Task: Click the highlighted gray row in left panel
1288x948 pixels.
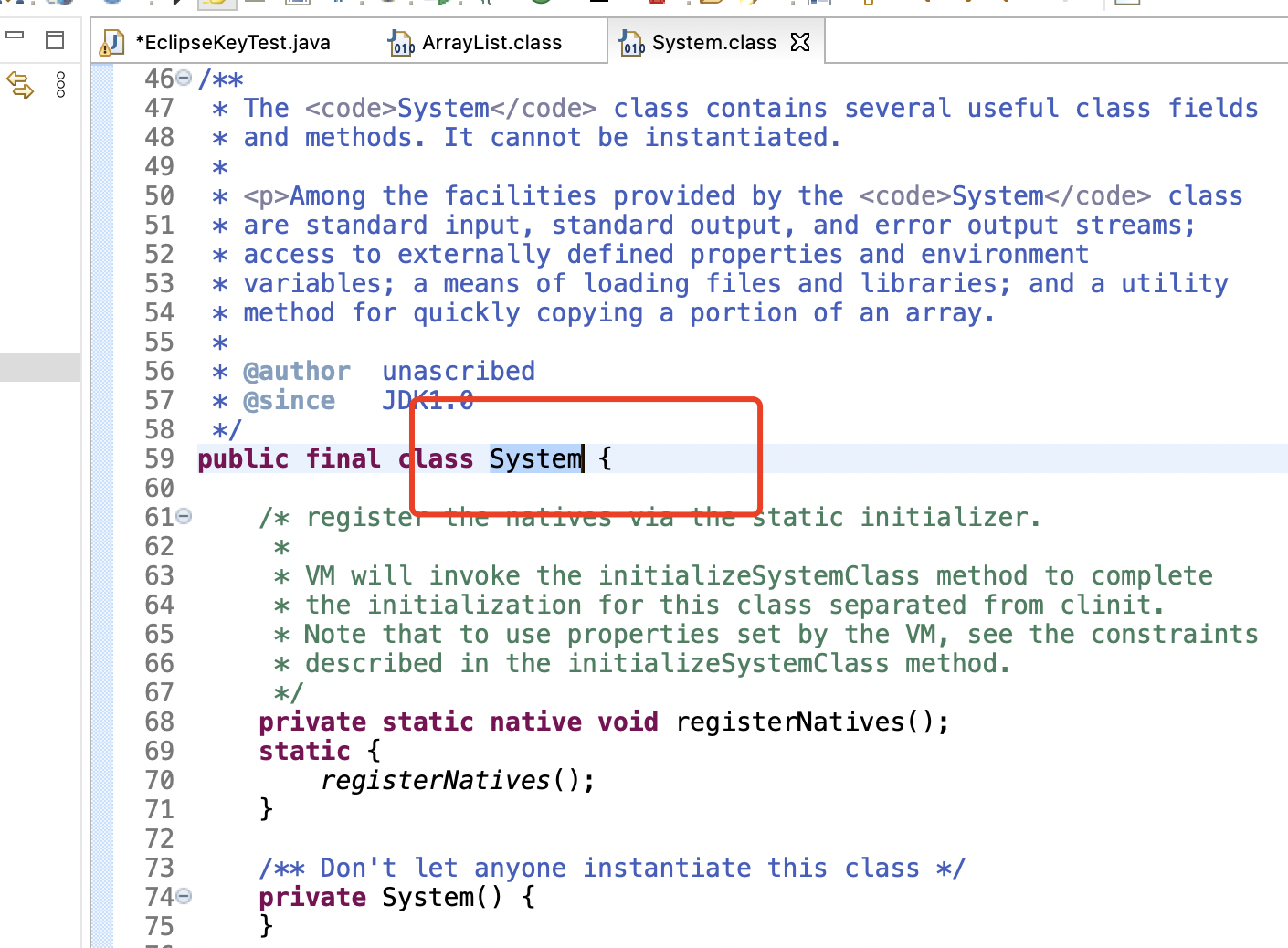Action: [40, 366]
